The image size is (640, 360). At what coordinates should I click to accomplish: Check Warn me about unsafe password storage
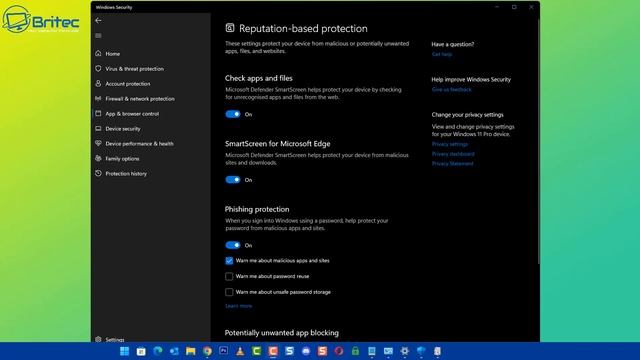[x=229, y=292]
